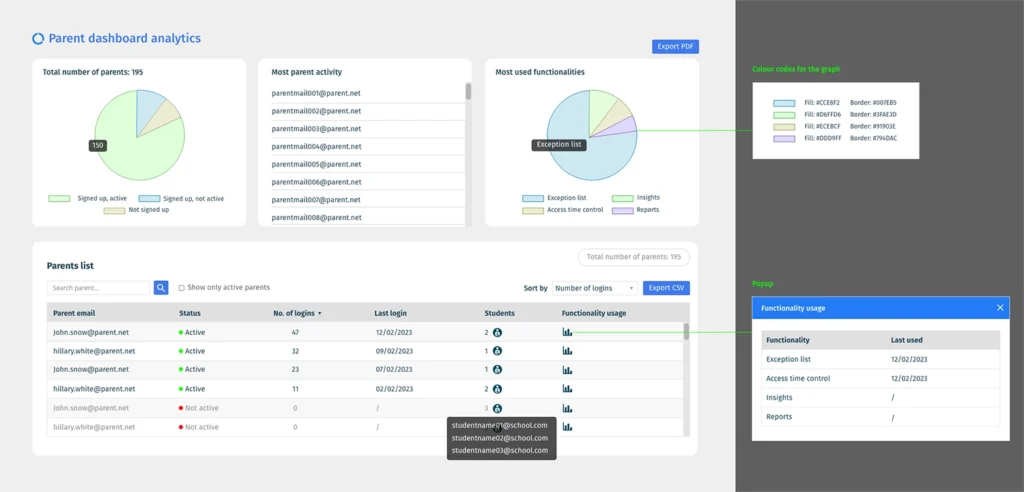
Task: Open functionality usage chart for 11-login row
Action: tap(568, 389)
